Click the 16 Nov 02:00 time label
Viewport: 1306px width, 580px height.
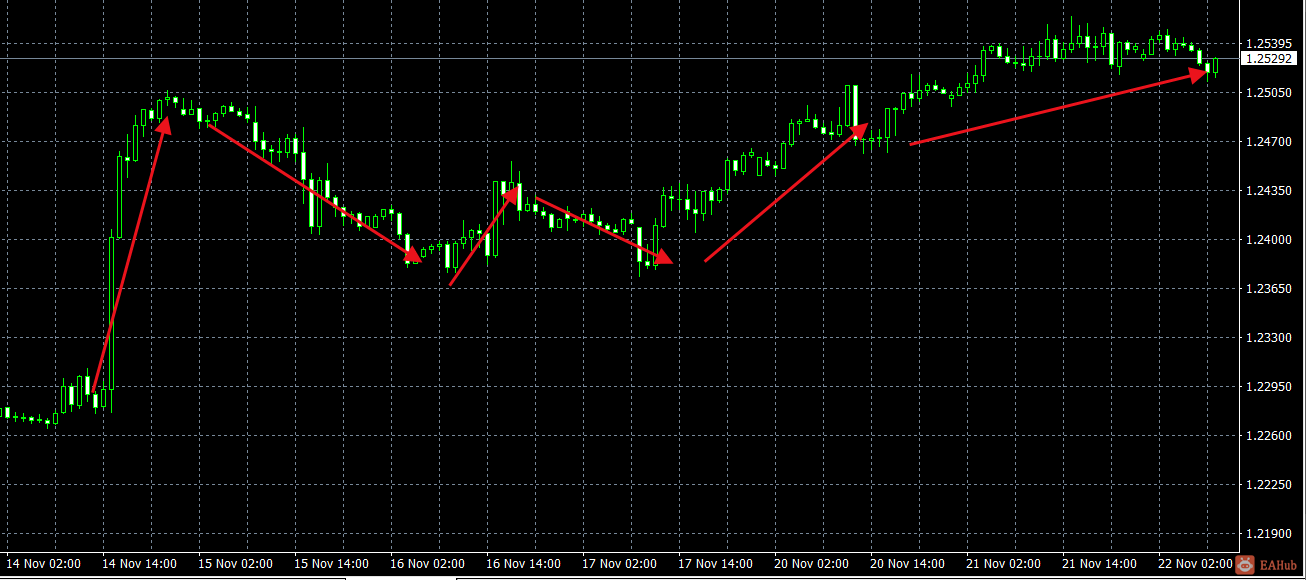427,564
